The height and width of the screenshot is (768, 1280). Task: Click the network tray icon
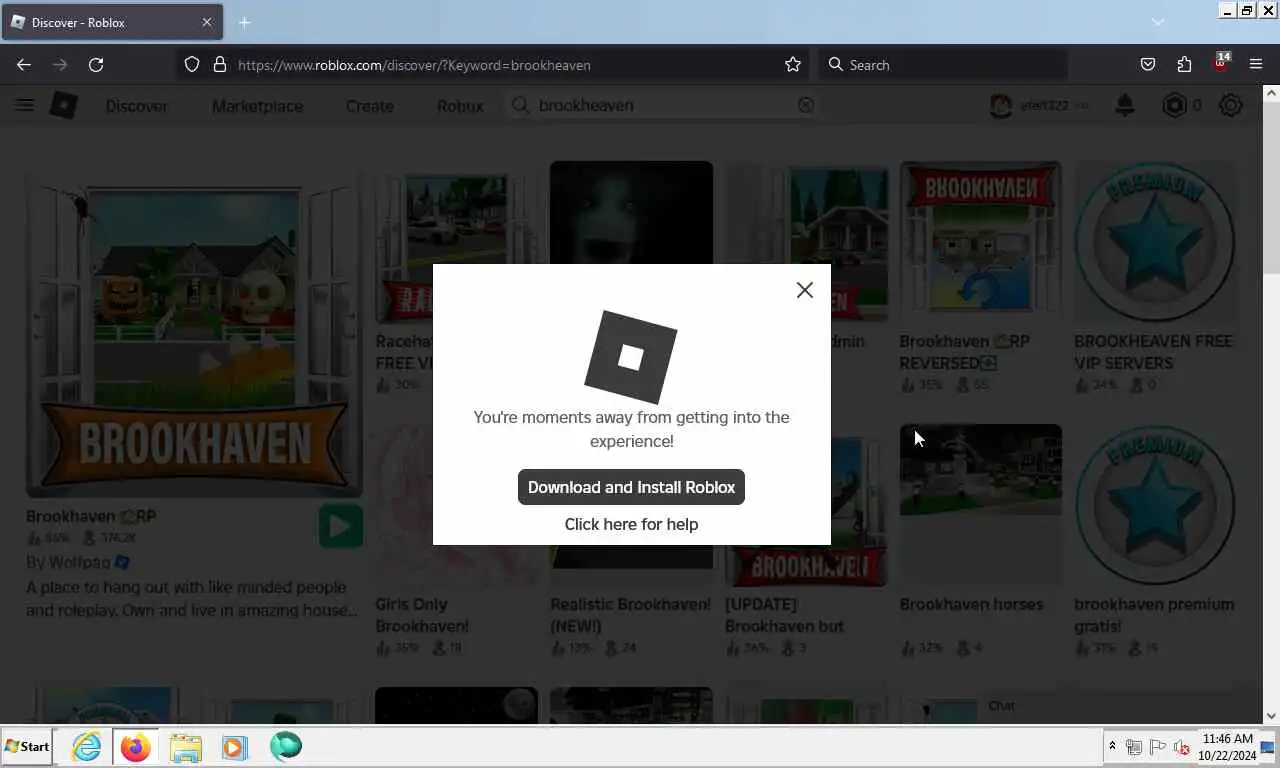coord(1134,747)
